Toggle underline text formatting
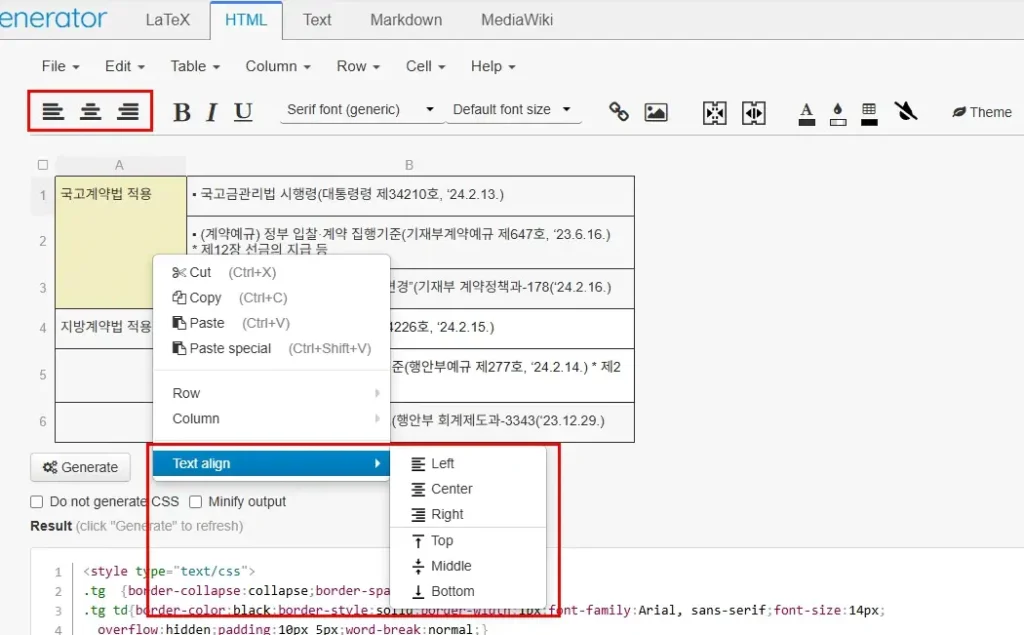The width and height of the screenshot is (1024, 635). click(x=243, y=112)
